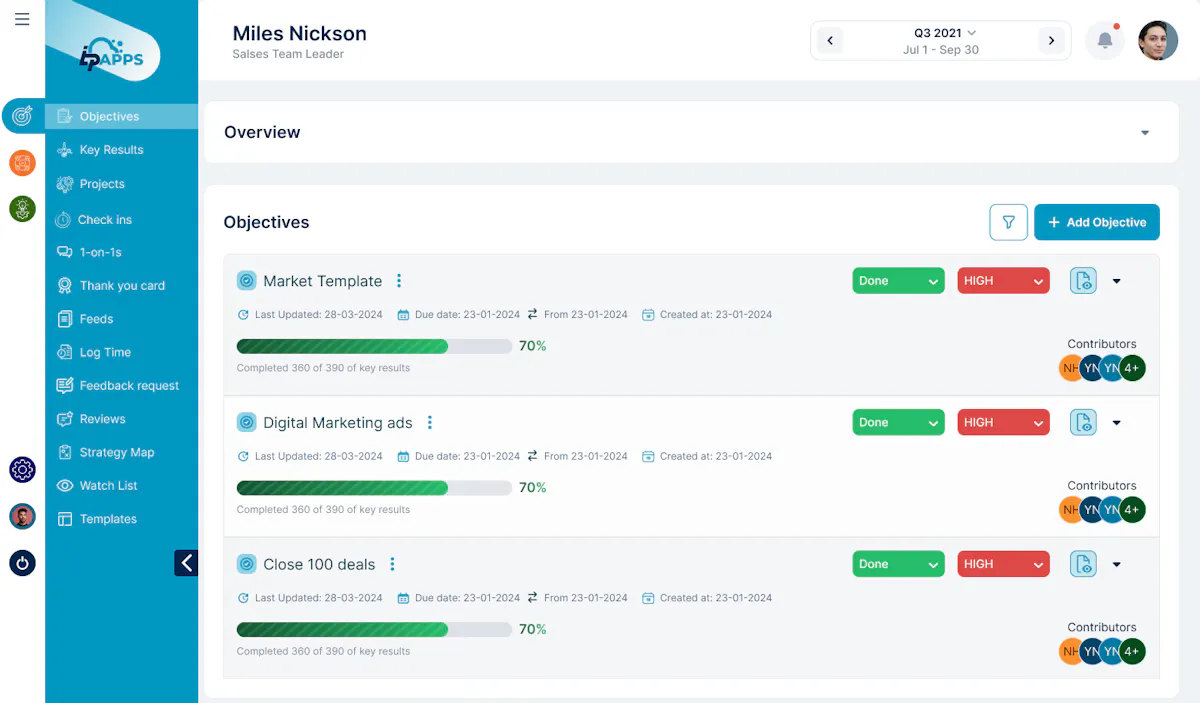Open the three-dot menu for Digital Marketing ads
The image size is (1200, 703).
[x=430, y=422]
